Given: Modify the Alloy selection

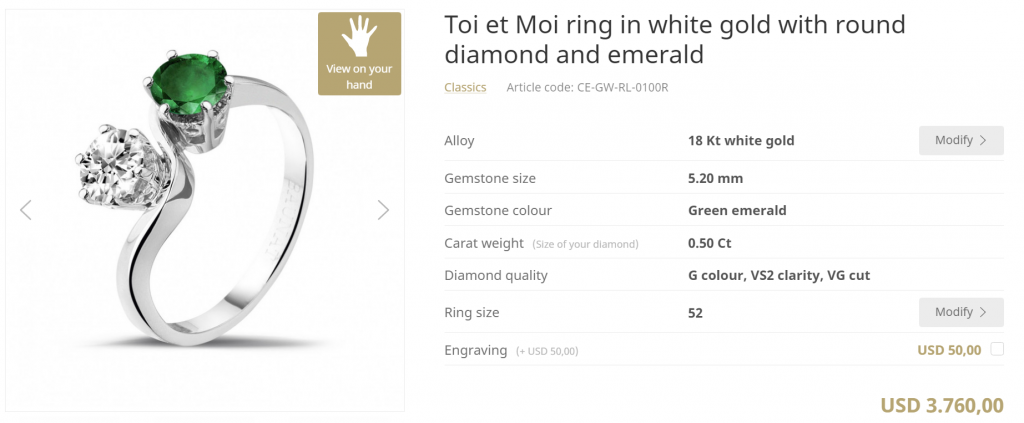Looking at the screenshot, I should pyautogui.click(x=961, y=140).
